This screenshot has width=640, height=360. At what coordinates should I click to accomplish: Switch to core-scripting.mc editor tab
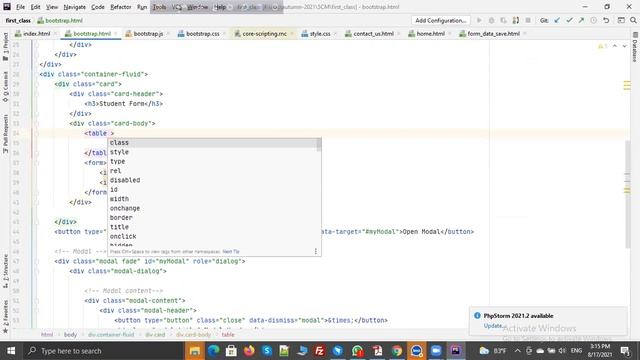[x=264, y=34]
